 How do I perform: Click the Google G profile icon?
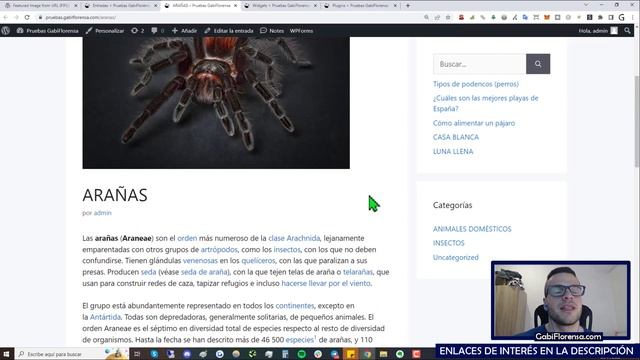coord(621,17)
